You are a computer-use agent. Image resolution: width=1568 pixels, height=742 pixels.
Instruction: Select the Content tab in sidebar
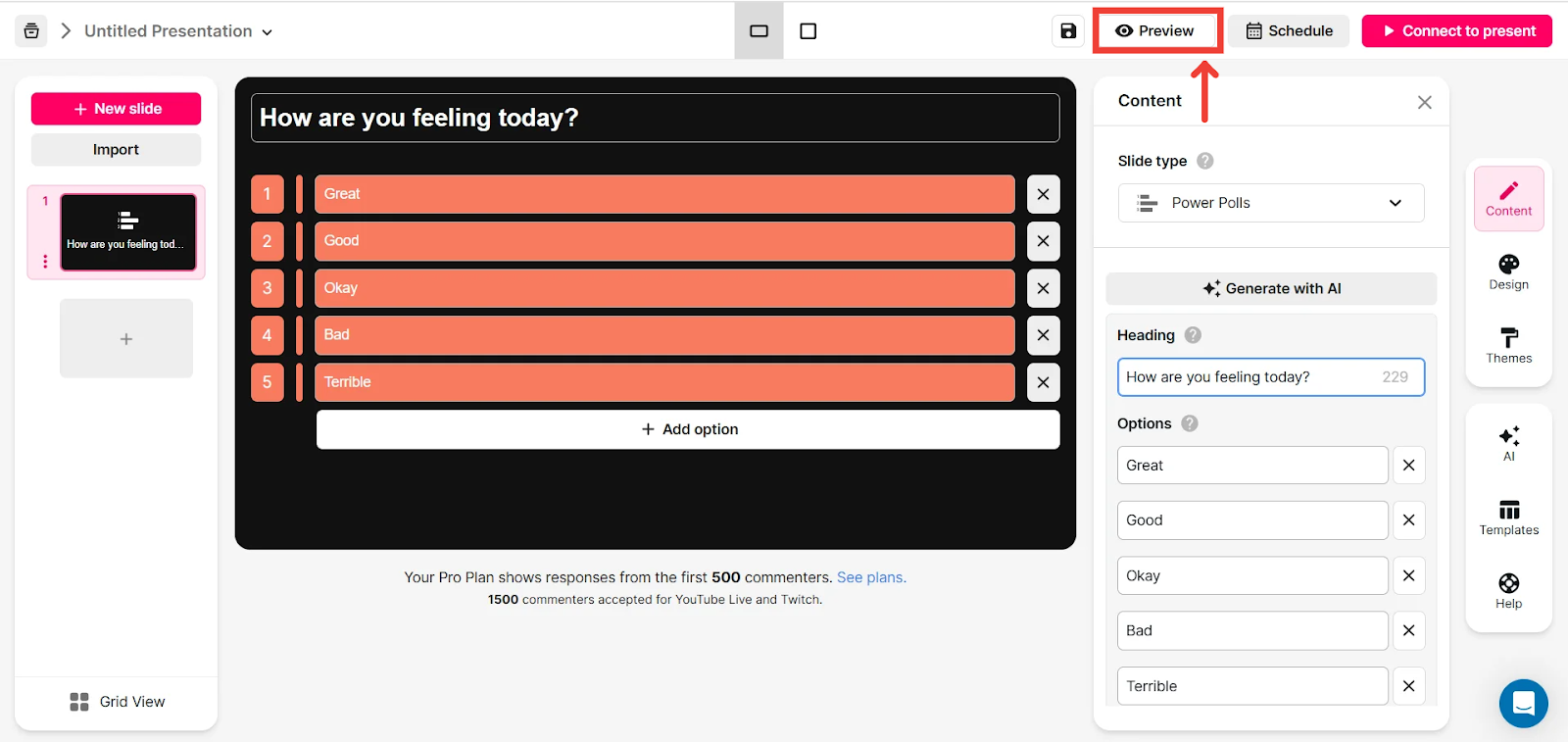(1508, 199)
